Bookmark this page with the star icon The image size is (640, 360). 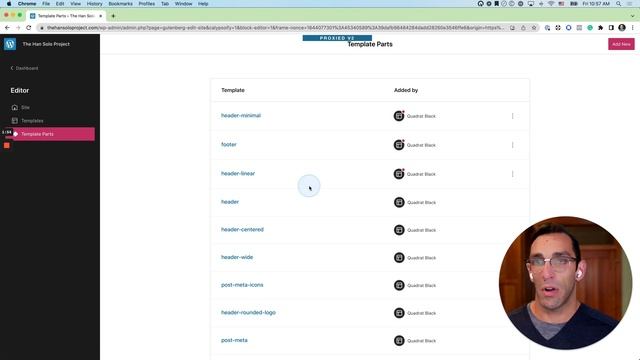pos(533,28)
